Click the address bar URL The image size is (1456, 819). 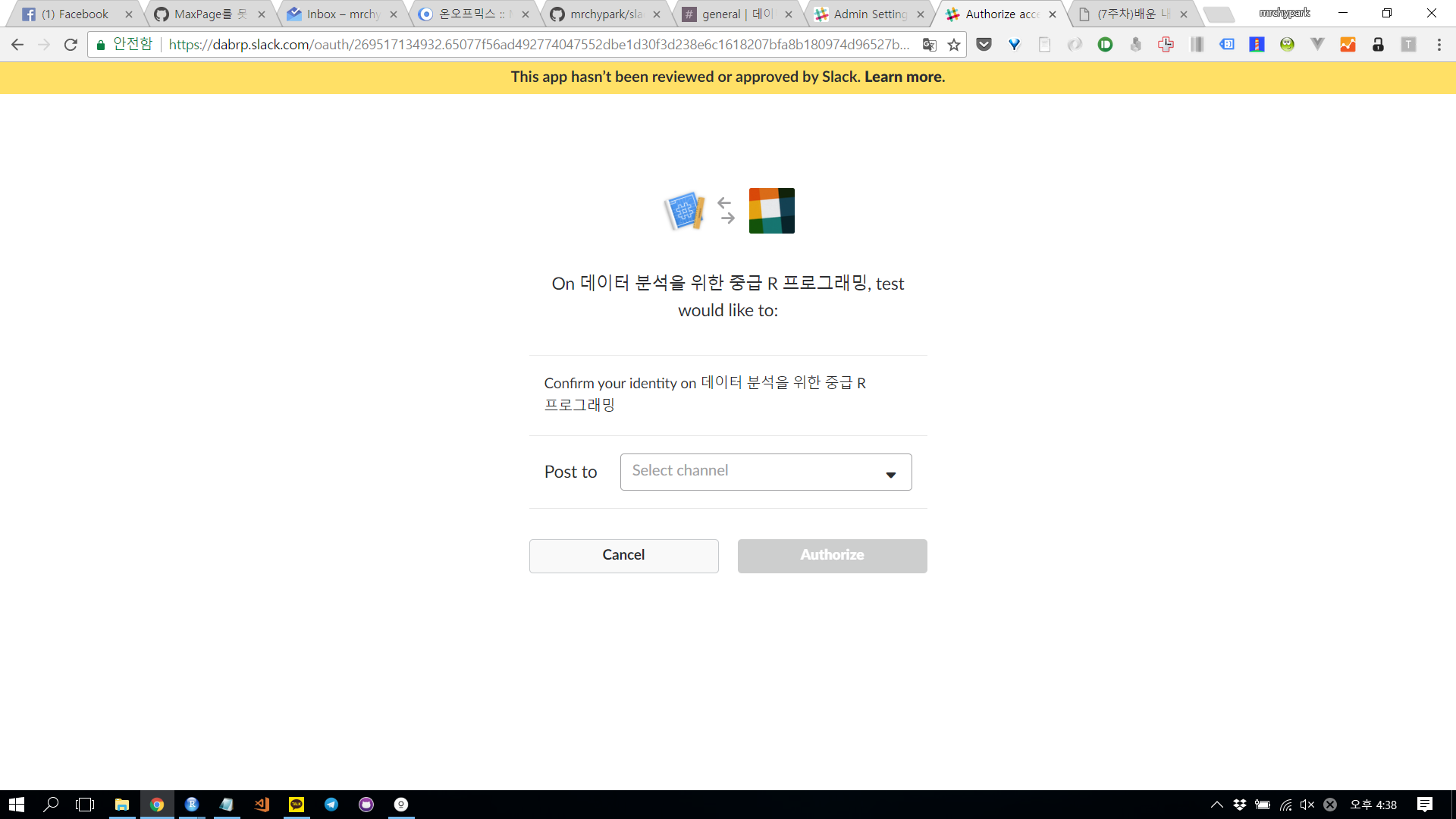pyautogui.click(x=538, y=45)
